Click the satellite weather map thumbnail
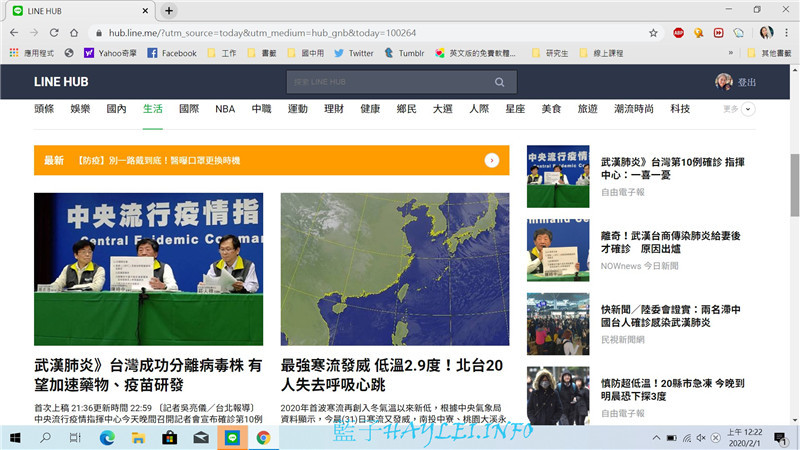Image resolution: width=800 pixels, height=450 pixels. point(395,269)
